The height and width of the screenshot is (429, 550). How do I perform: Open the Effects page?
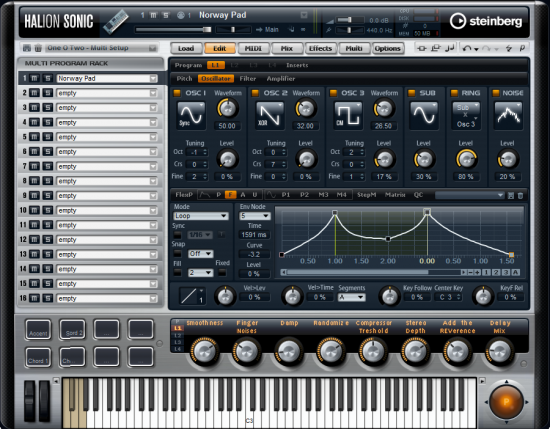tap(320, 48)
